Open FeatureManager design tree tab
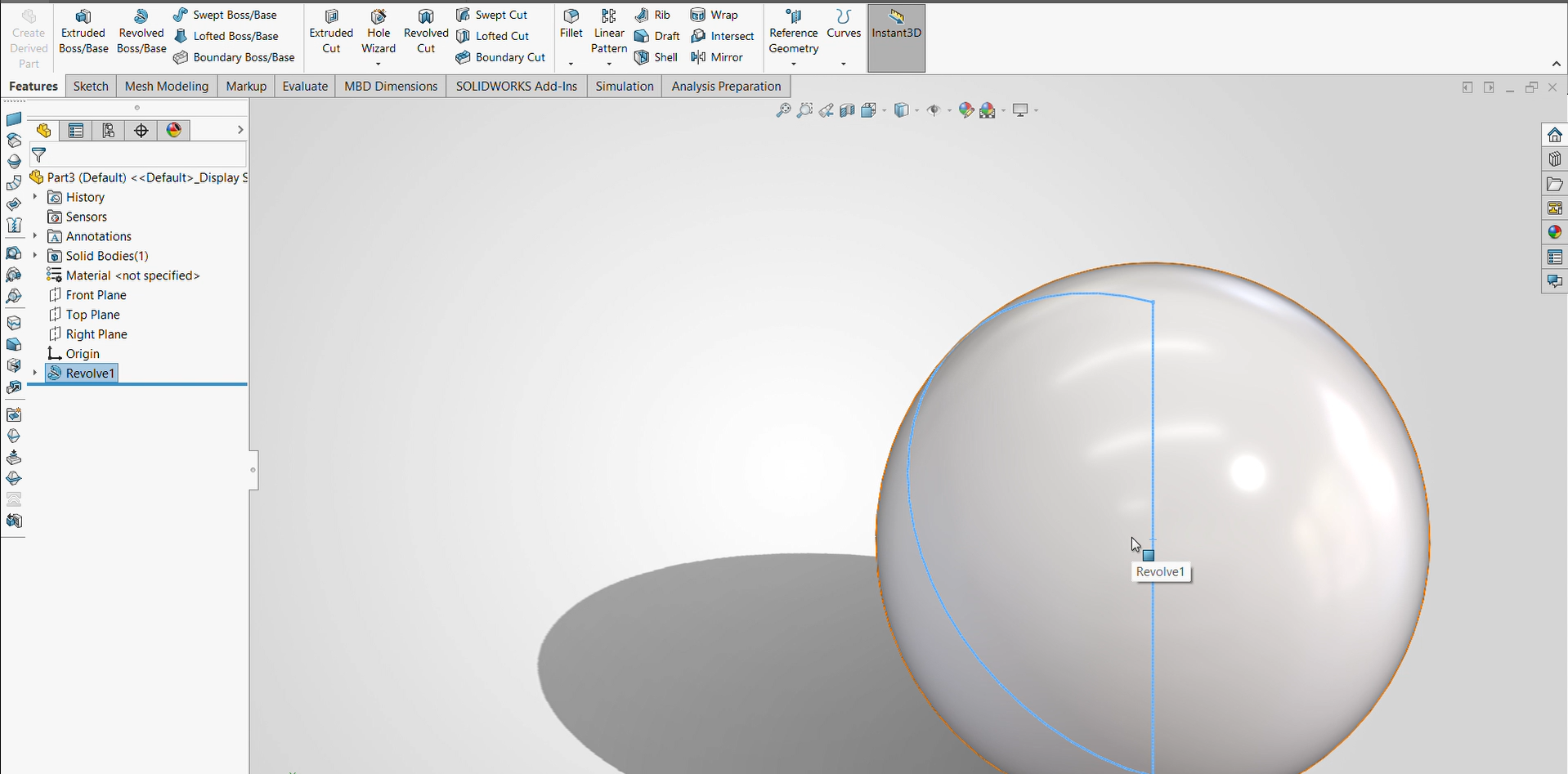The image size is (1568, 774). pos(43,131)
